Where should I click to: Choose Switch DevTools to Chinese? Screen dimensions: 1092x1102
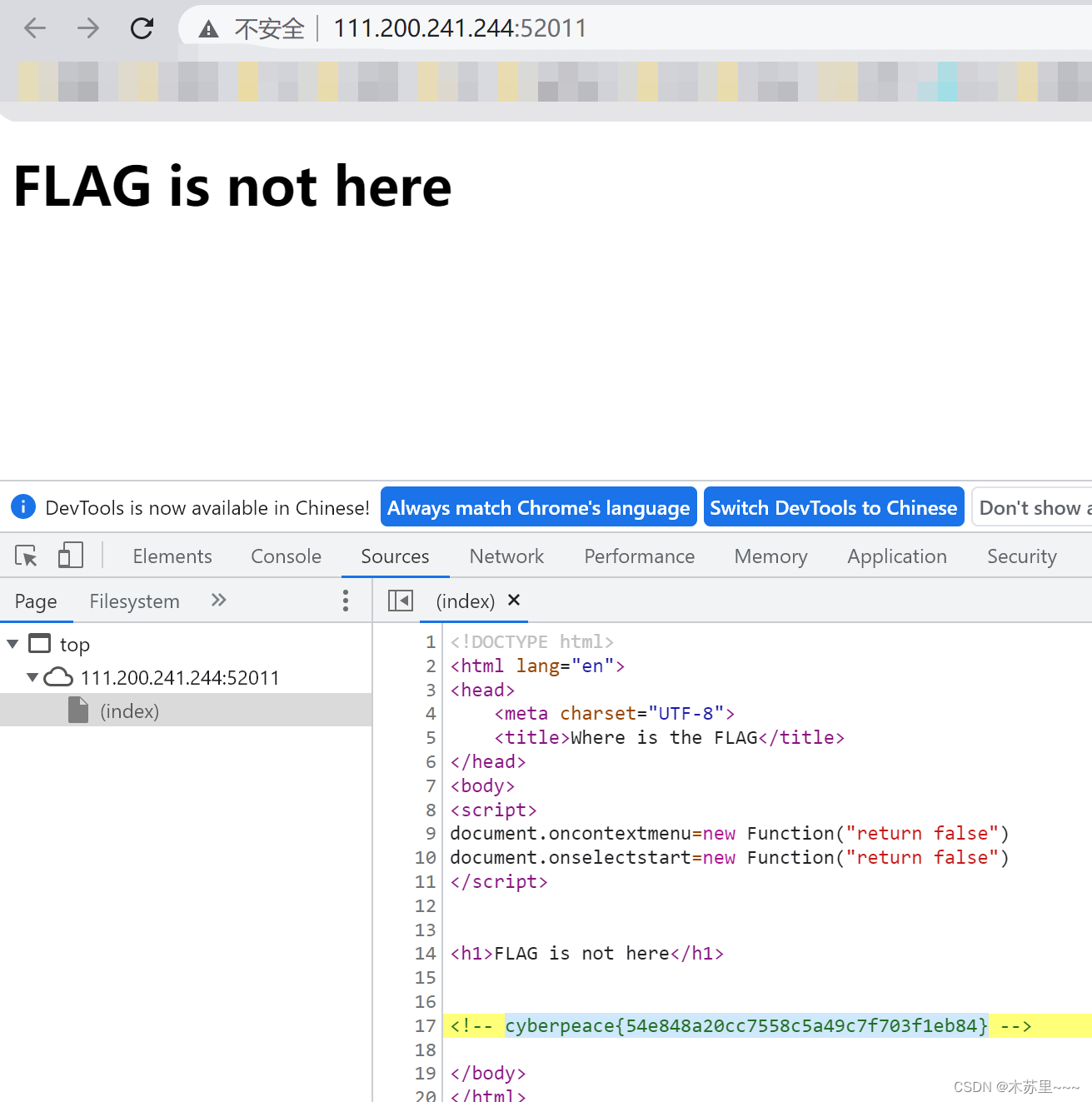tap(834, 507)
